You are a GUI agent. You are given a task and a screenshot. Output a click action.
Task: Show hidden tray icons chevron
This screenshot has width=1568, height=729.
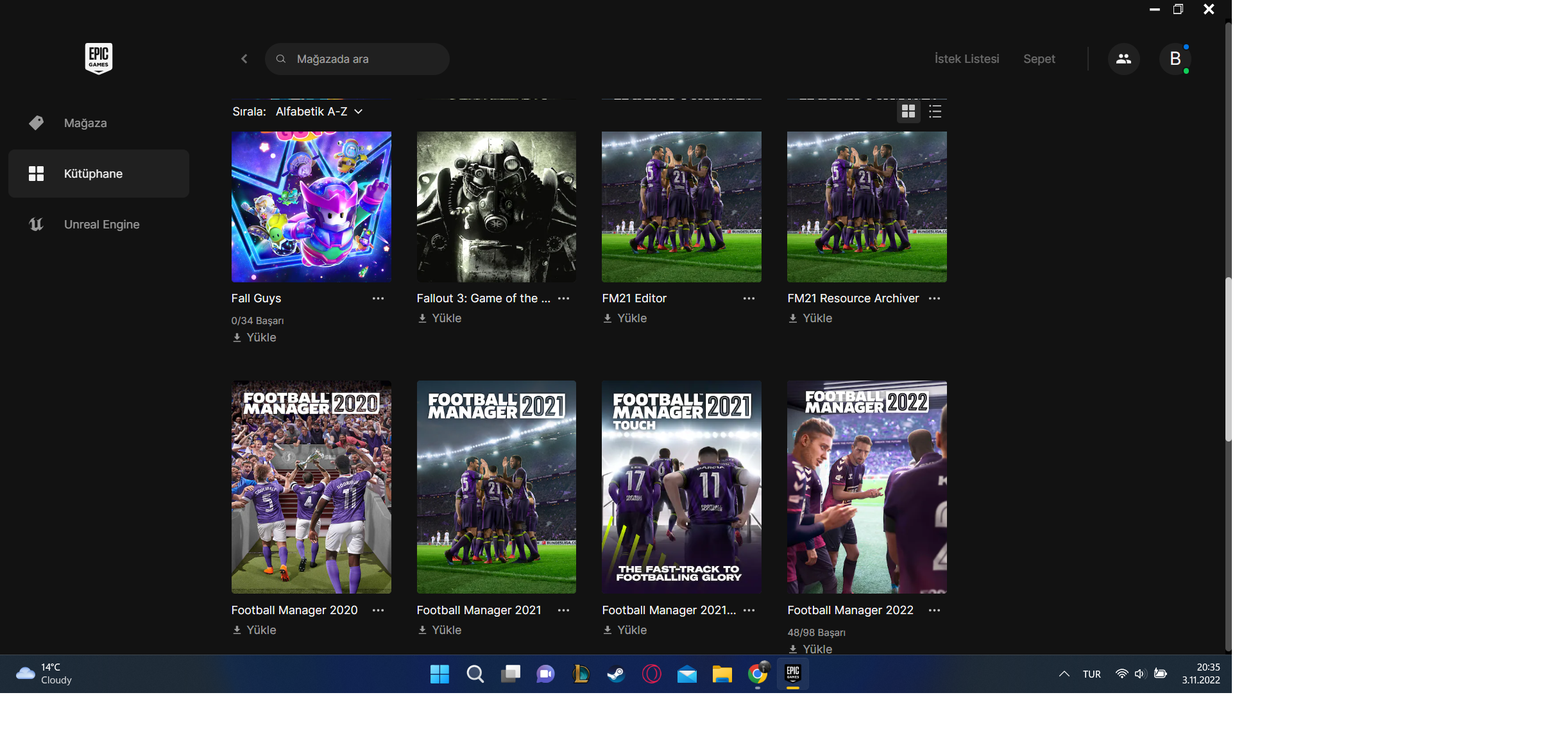coord(1064,674)
